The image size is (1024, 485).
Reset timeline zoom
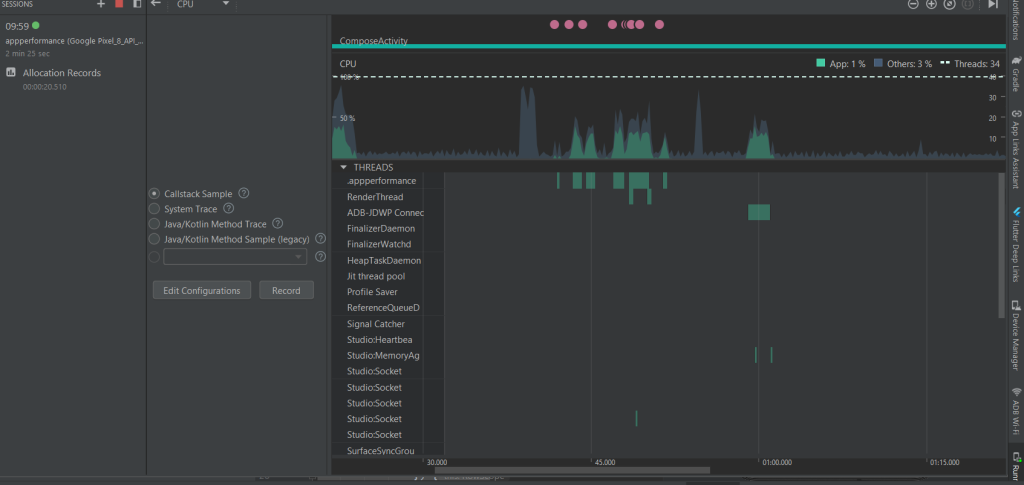(950, 4)
